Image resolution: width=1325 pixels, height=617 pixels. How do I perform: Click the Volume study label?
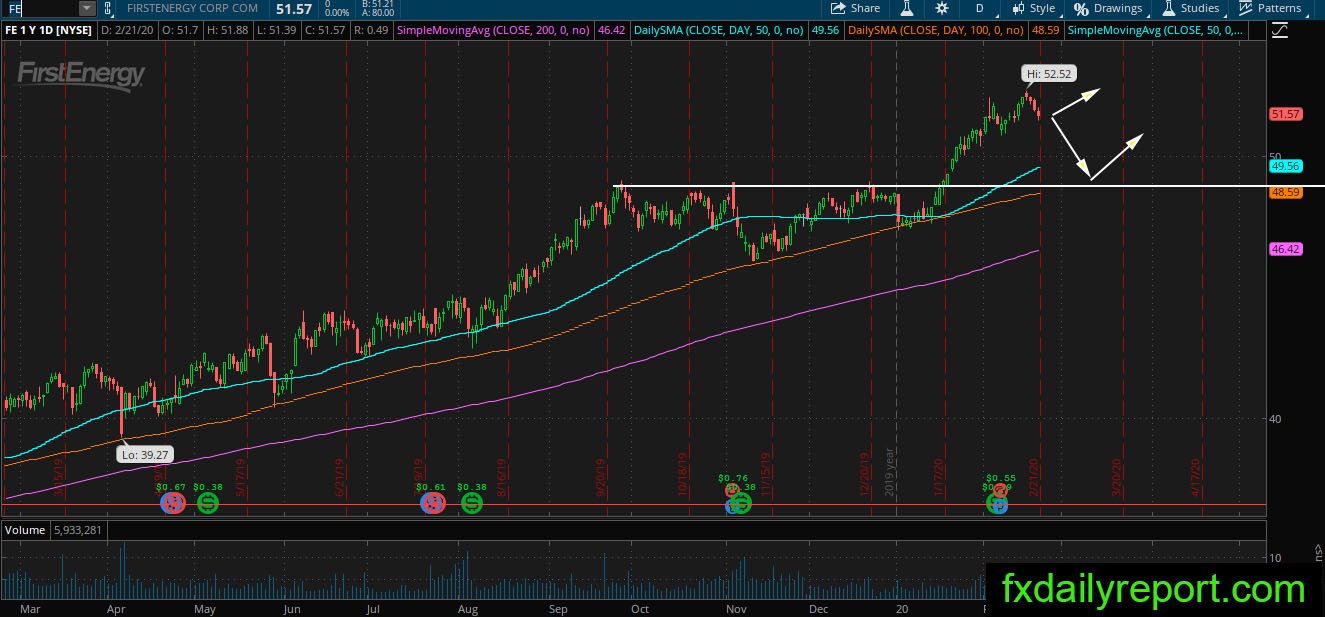tap(25, 530)
